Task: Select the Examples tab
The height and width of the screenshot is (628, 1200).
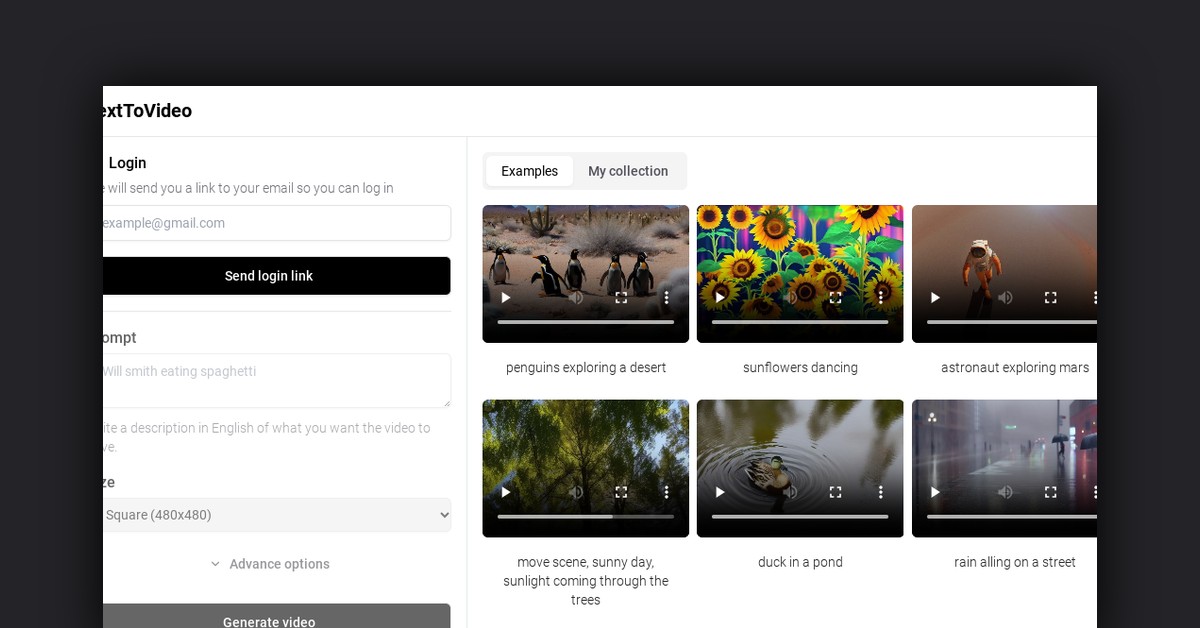Action: coord(529,171)
